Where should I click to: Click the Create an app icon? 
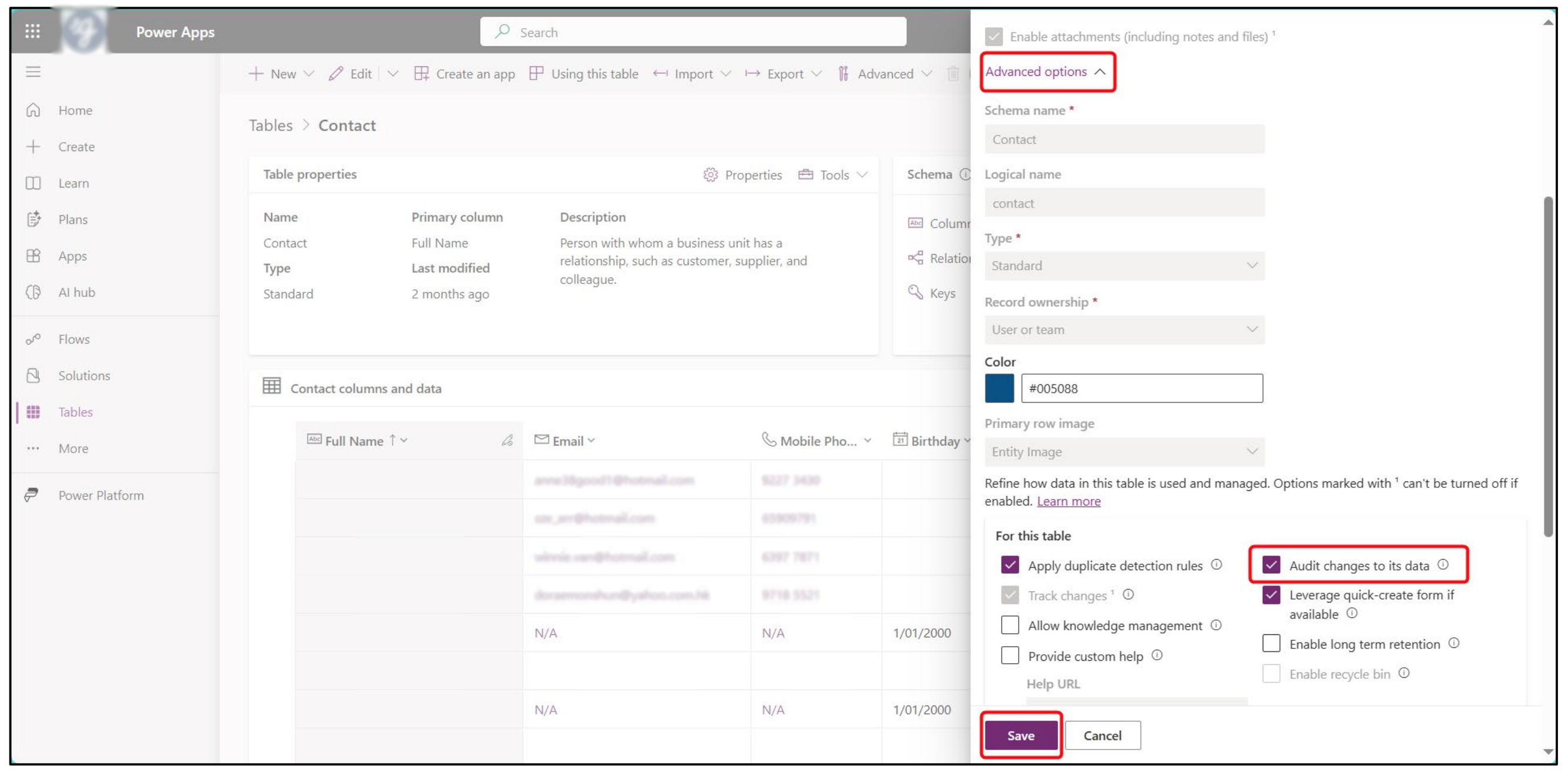(x=421, y=73)
